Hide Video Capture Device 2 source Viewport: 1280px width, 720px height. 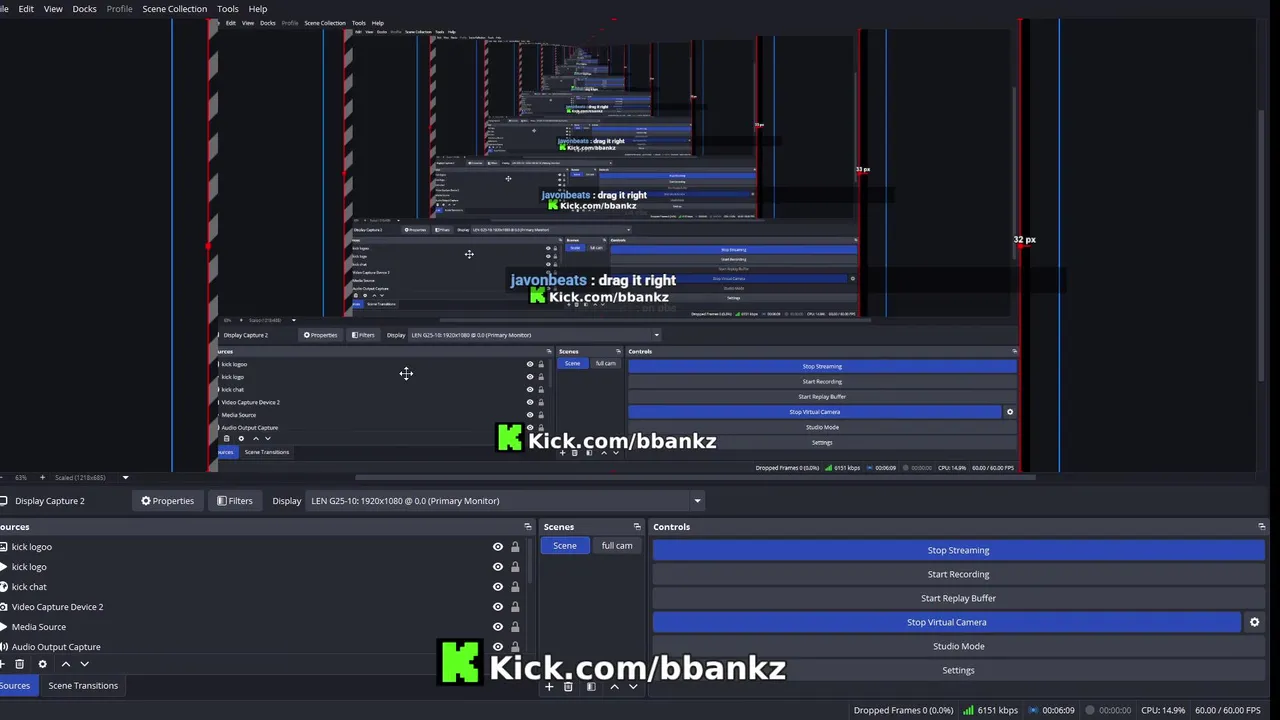pos(498,607)
